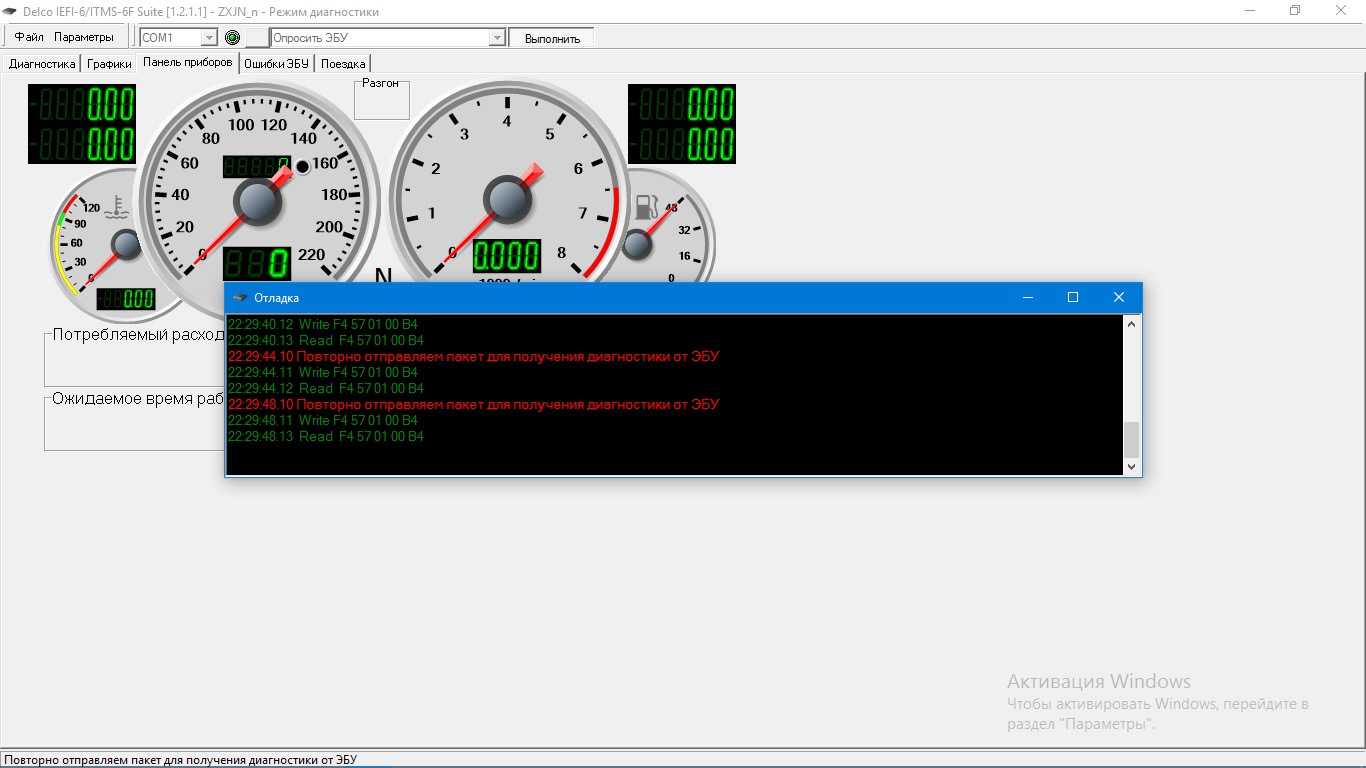Click the speedometer odometer reset knob
Image resolution: width=1366 pixels, height=768 pixels.
point(303,166)
